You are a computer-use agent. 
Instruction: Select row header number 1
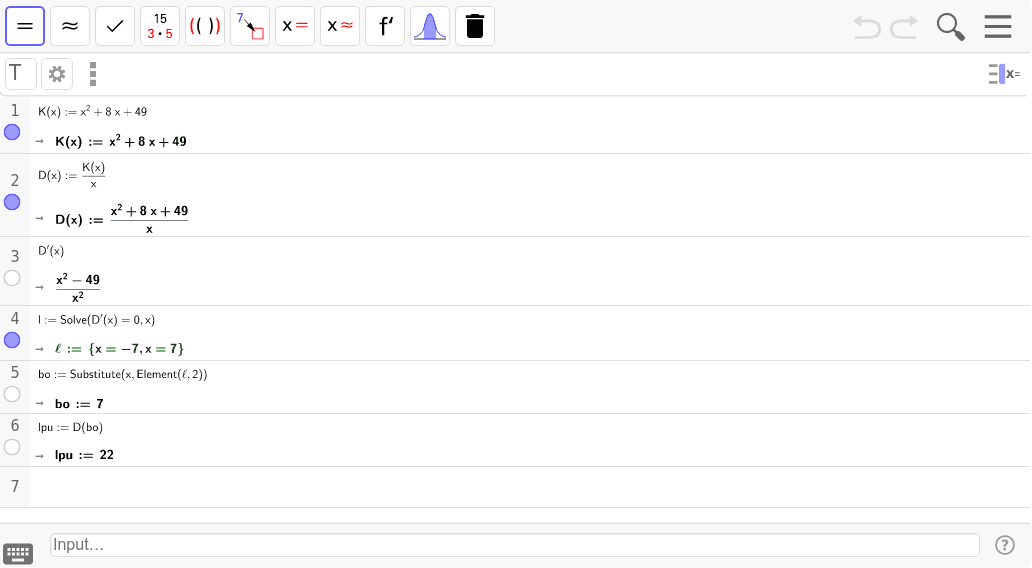[14, 111]
